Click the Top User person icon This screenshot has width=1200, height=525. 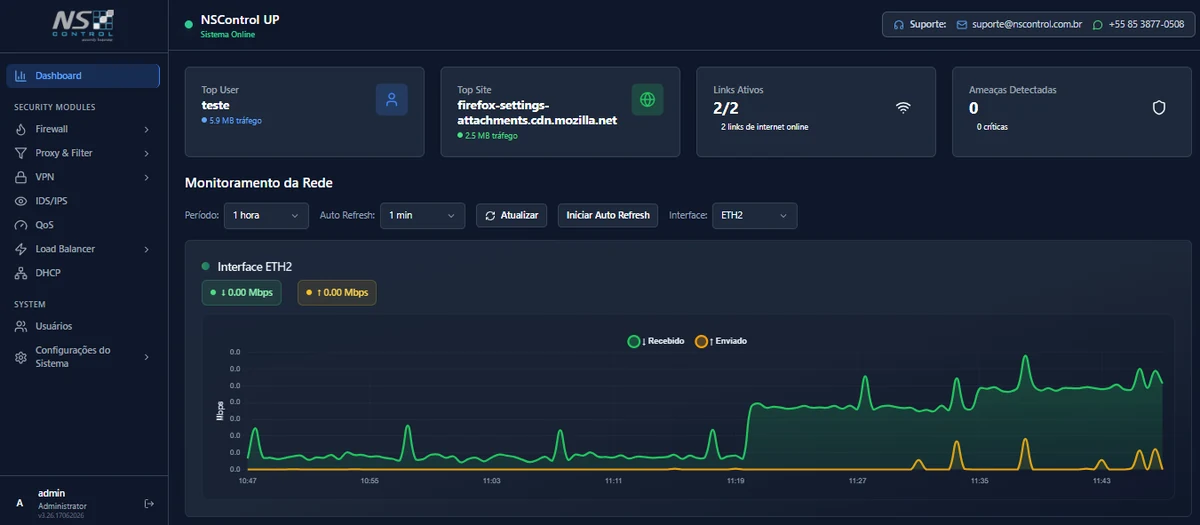click(x=392, y=100)
